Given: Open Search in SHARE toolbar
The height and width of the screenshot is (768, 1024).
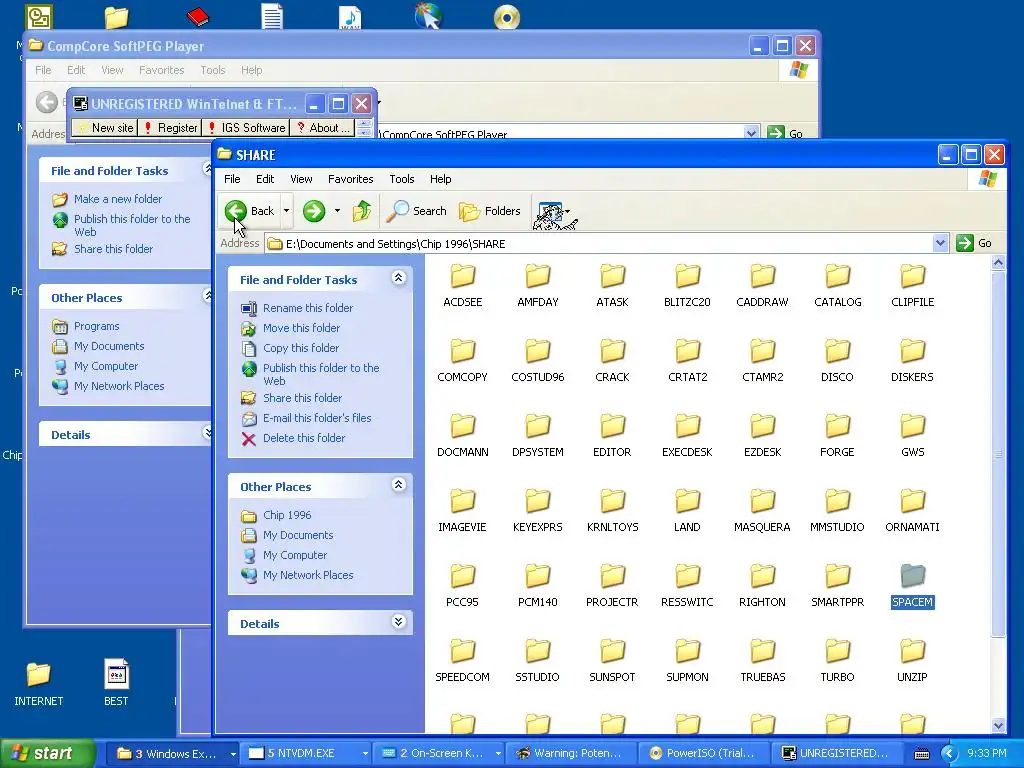Looking at the screenshot, I should 417,211.
